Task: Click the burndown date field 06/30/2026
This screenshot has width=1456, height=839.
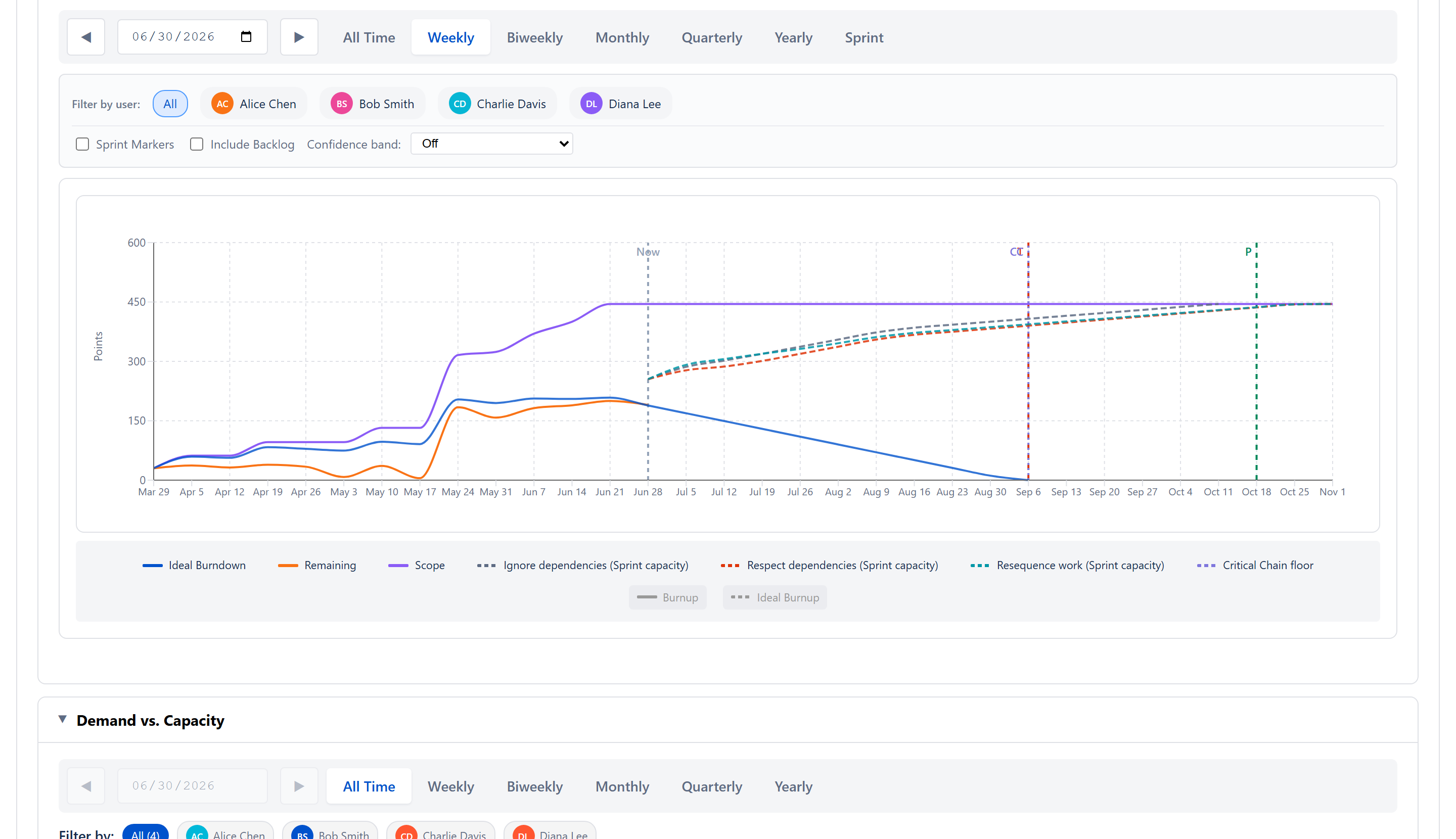Action: point(193,37)
